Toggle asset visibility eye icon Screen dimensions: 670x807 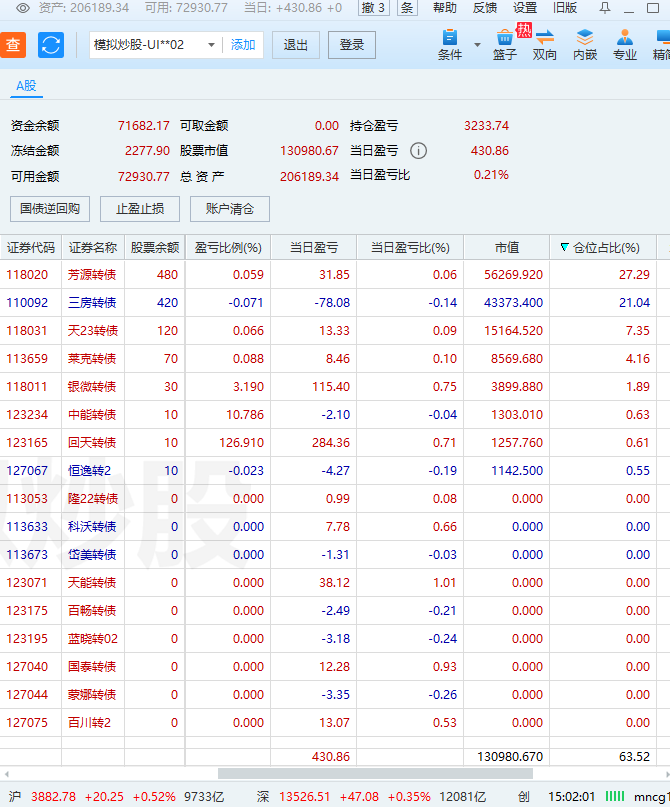tap(22, 7)
